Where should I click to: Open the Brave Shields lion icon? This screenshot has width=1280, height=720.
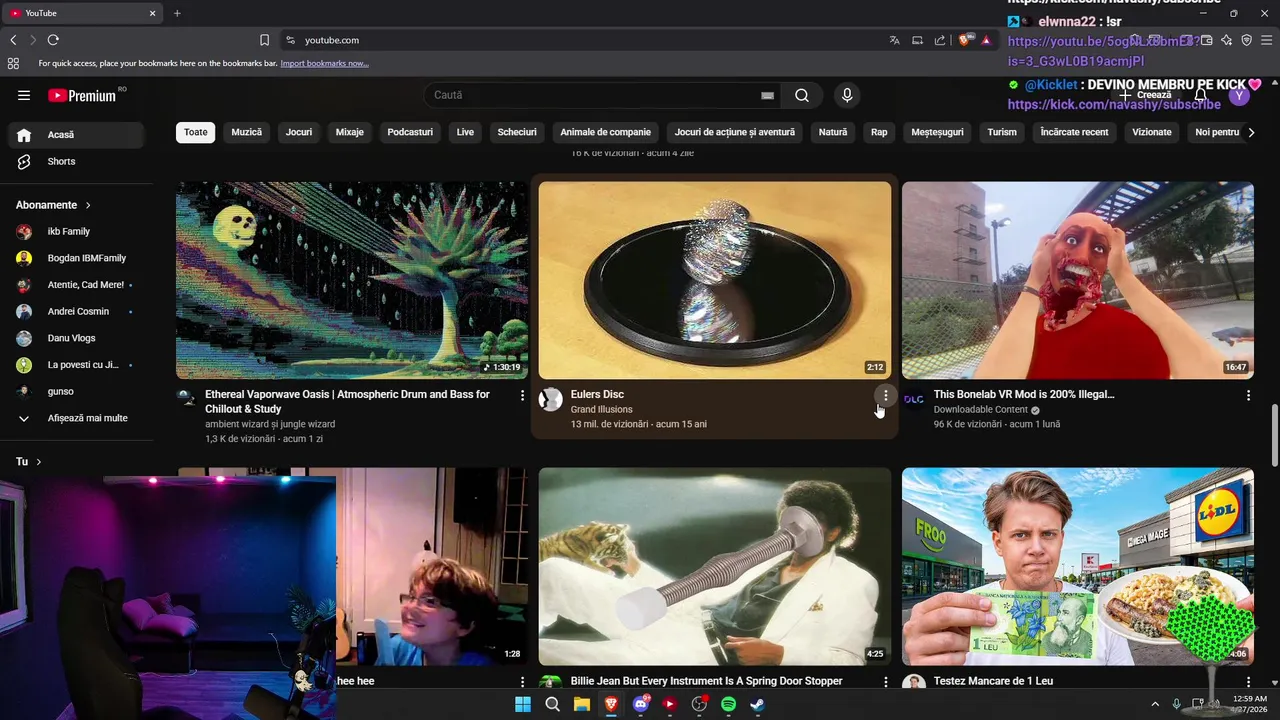[x=964, y=40]
